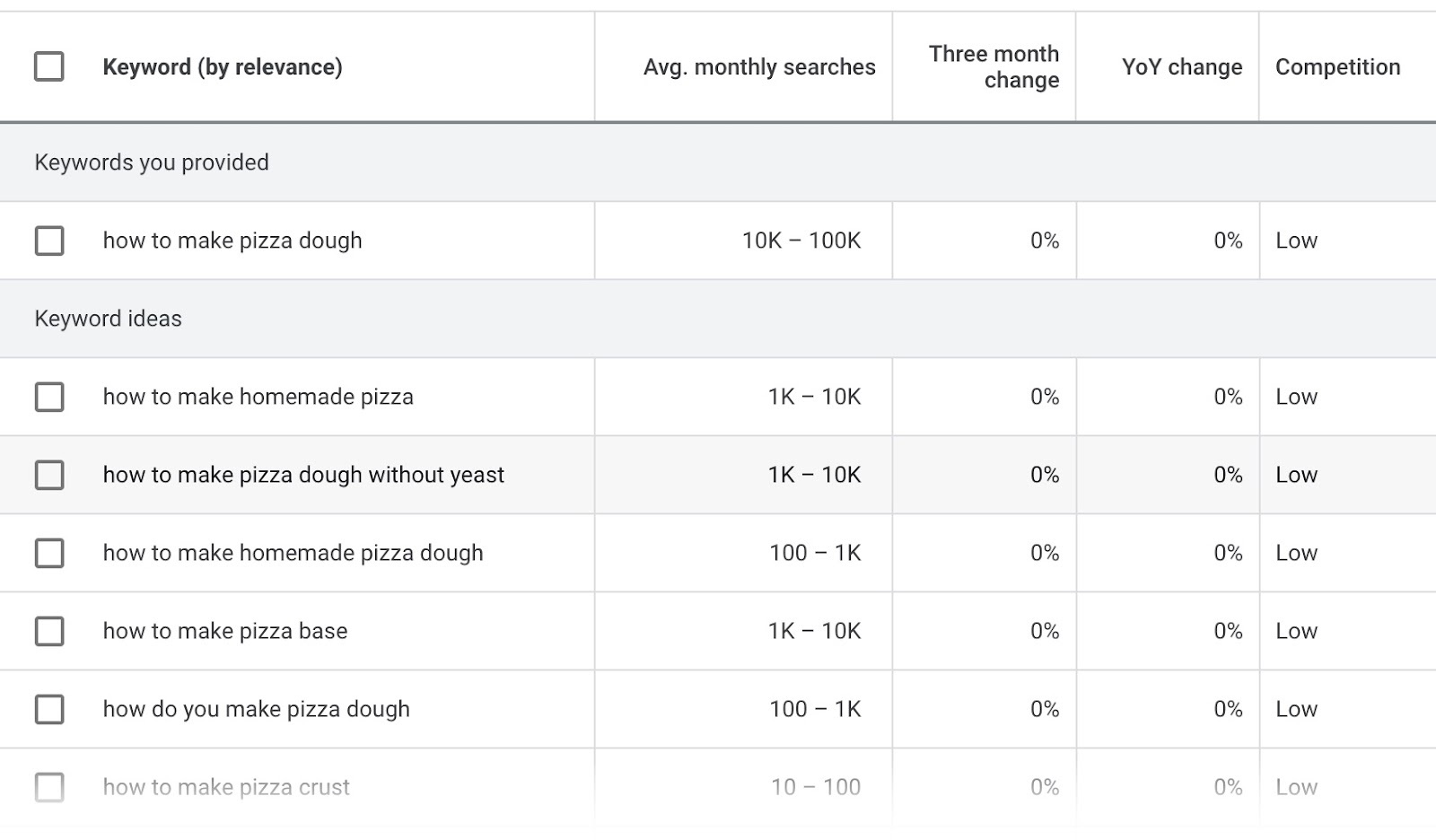Check the box for "how to make pizza crust"
The image size is (1436, 840).
(x=48, y=786)
